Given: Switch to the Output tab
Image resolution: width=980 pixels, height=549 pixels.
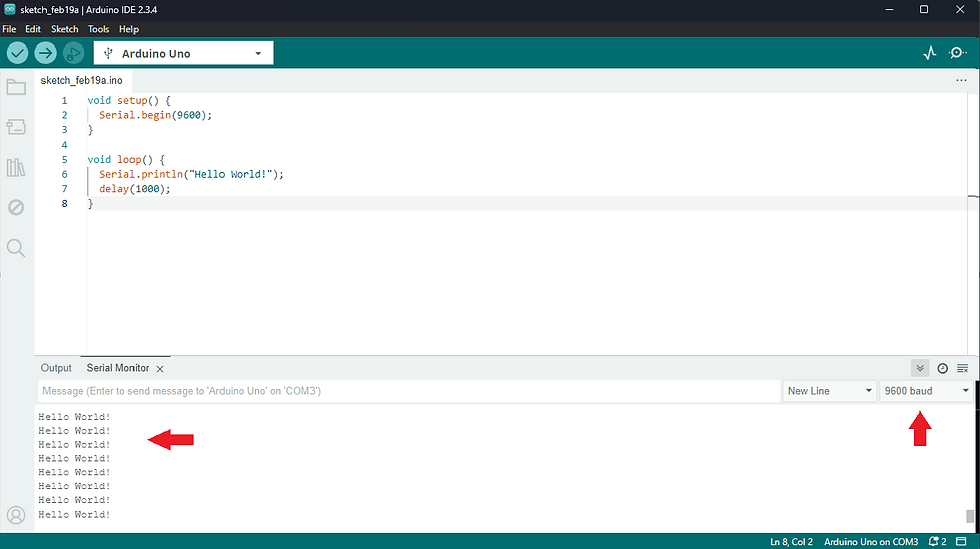Looking at the screenshot, I should tap(56, 368).
